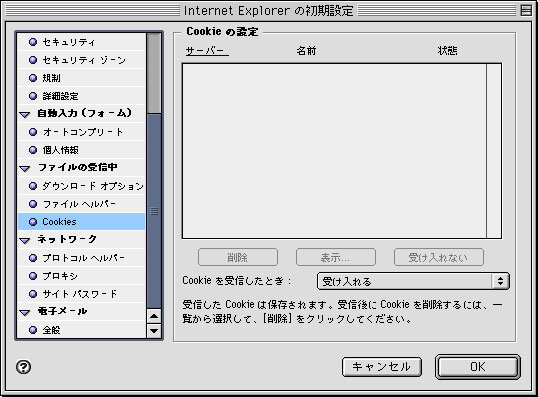
Task: Sort cookie list by 名前 column
Action: click(x=306, y=51)
